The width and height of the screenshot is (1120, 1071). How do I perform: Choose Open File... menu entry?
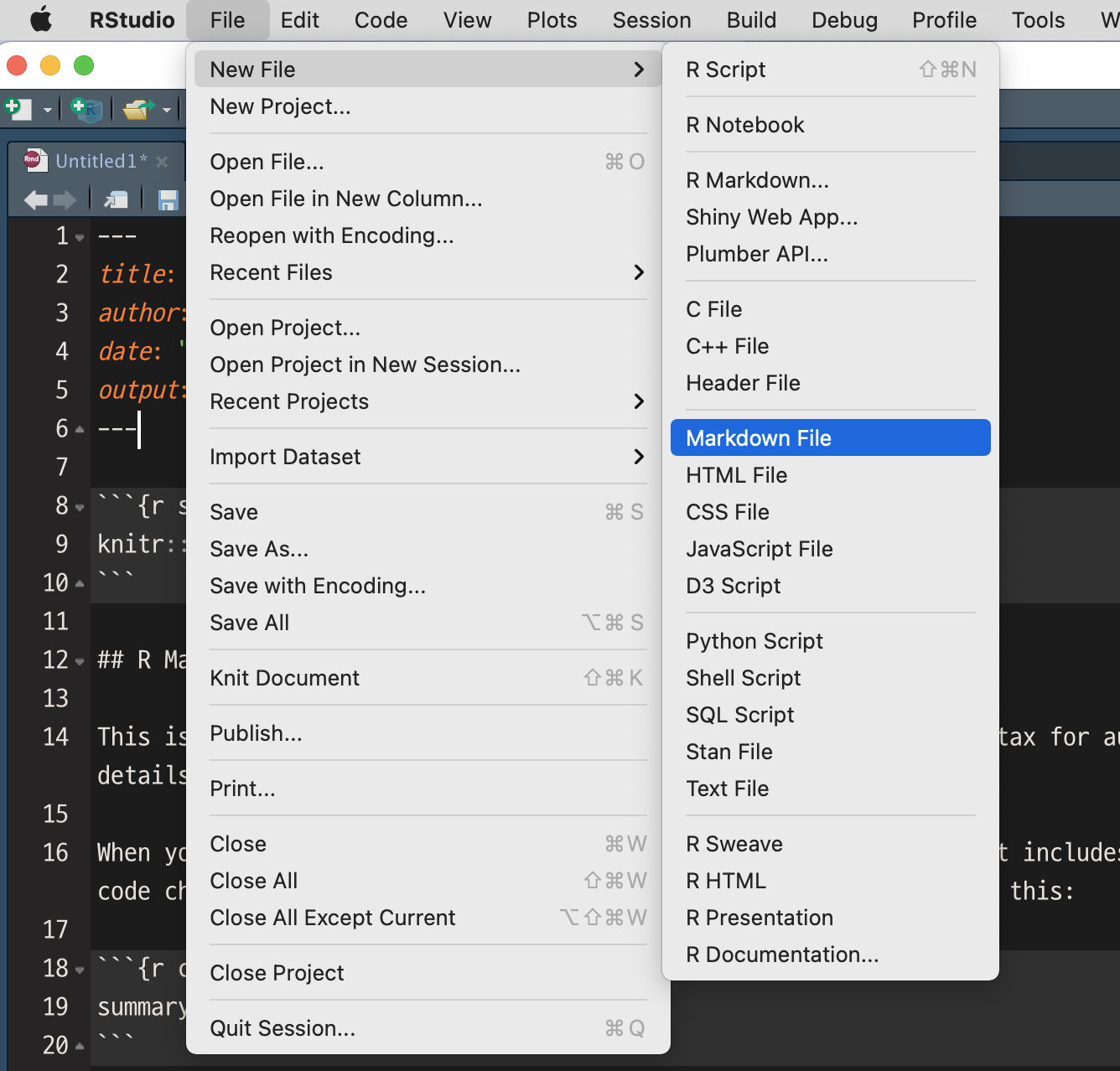coord(428,162)
